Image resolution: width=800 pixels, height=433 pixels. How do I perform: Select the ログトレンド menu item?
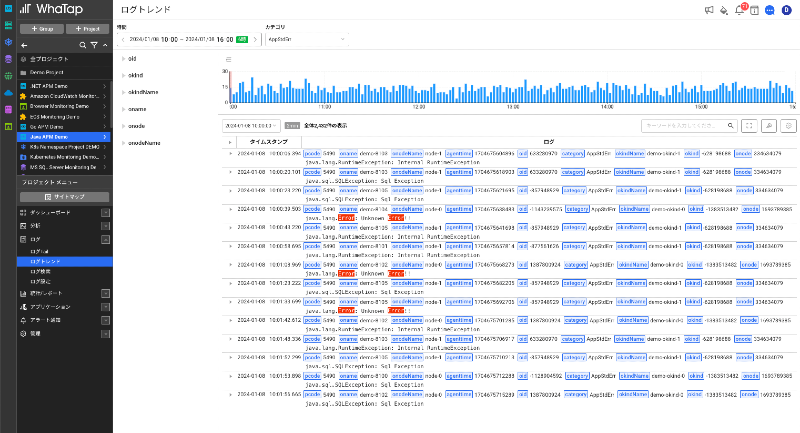click(x=64, y=262)
